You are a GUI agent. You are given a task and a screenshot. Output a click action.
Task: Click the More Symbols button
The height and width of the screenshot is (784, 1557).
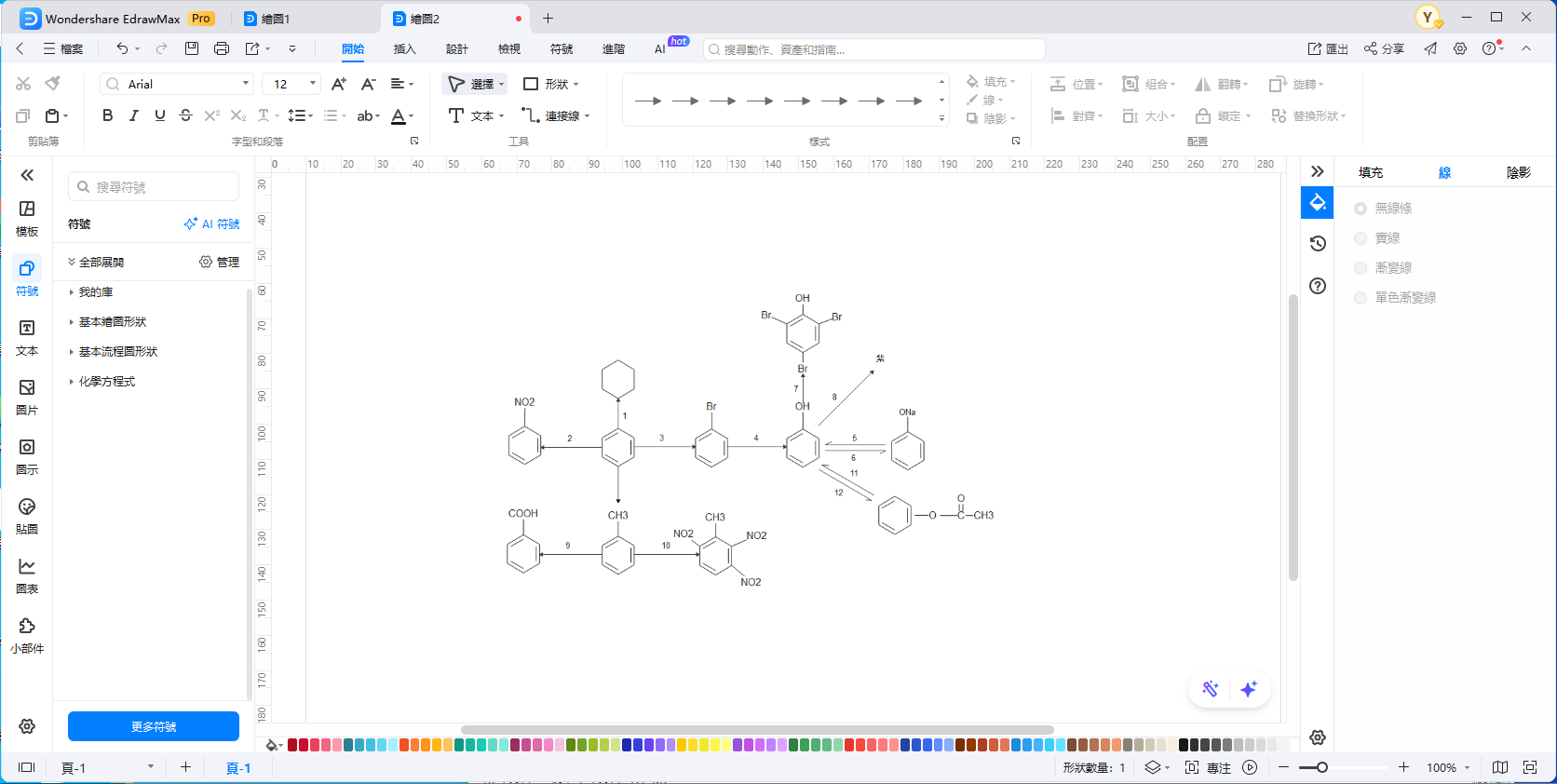[154, 726]
